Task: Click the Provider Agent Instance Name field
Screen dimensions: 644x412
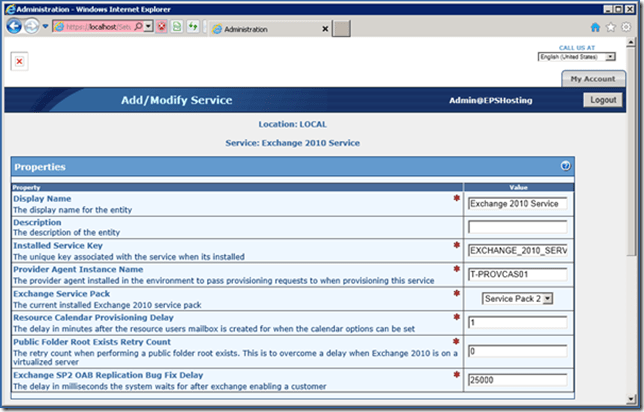Action: coord(517,275)
